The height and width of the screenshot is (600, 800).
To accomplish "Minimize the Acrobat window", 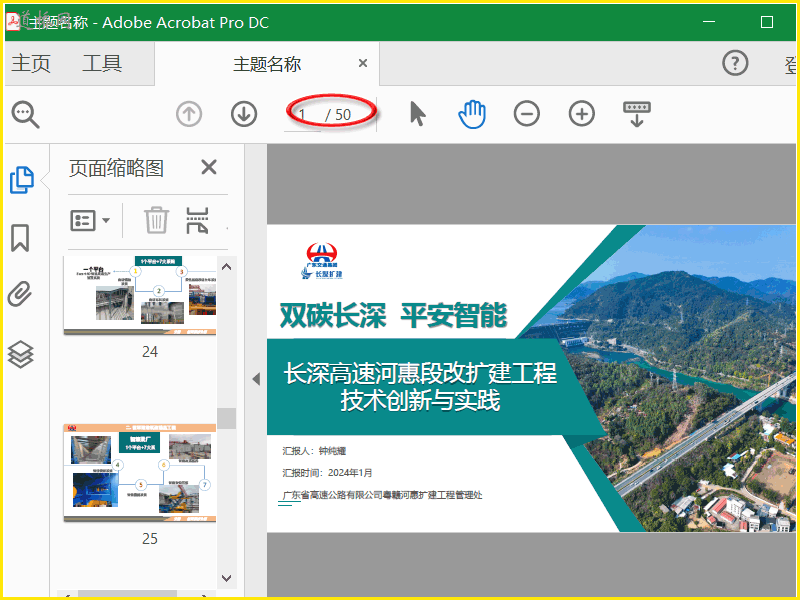I will click(x=709, y=22).
